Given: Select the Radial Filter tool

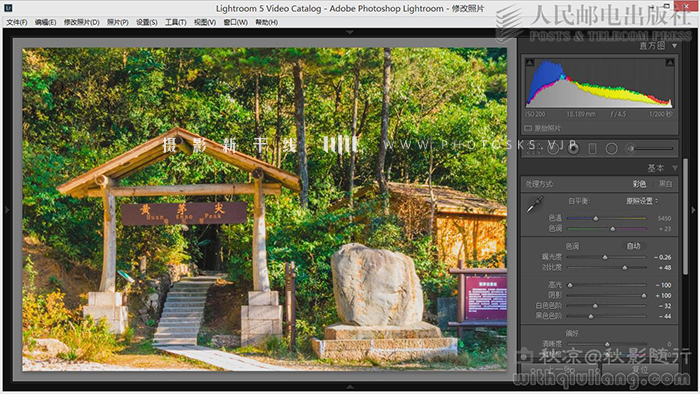Looking at the screenshot, I should click(x=612, y=149).
